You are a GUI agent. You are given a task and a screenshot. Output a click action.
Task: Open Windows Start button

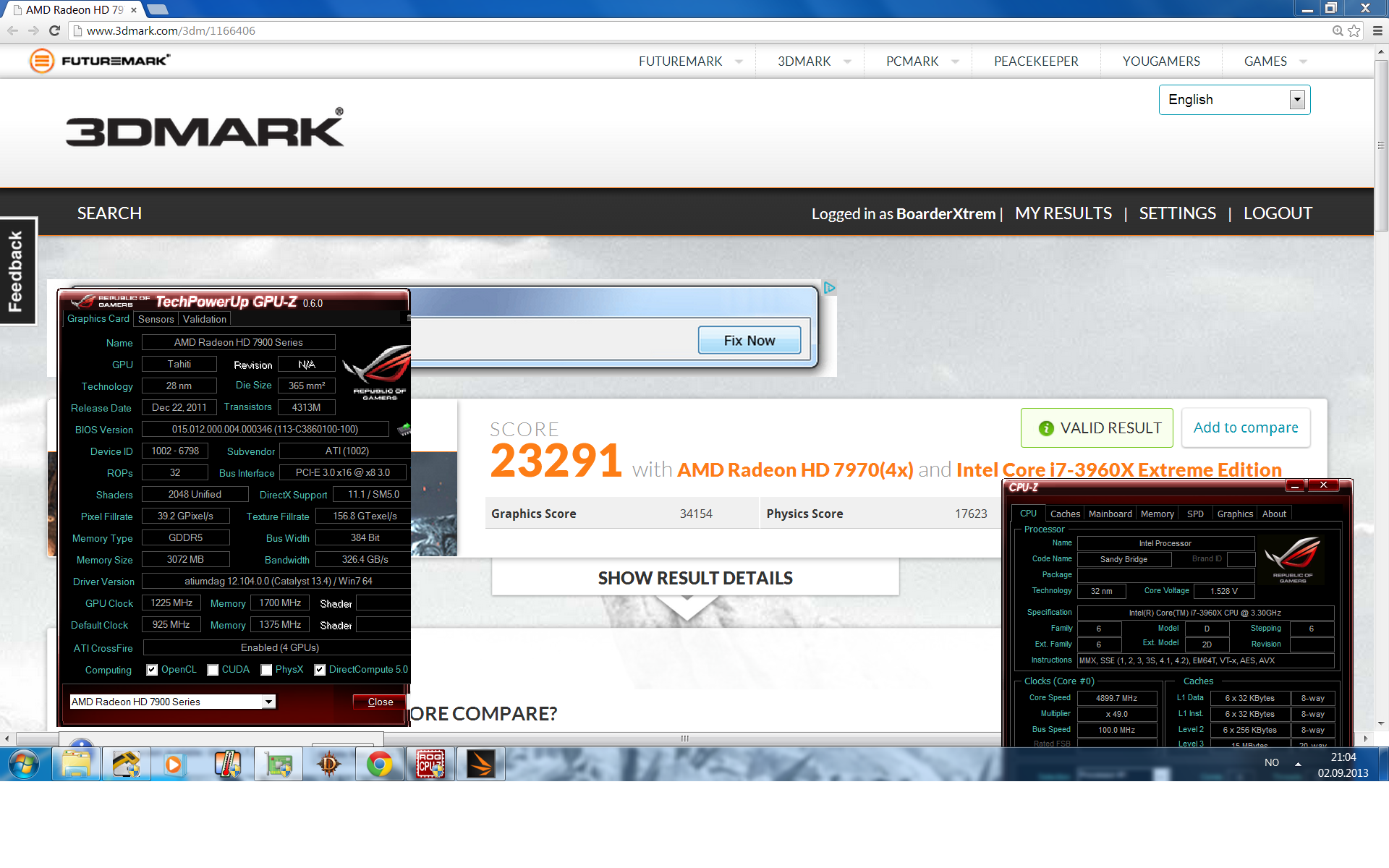(x=24, y=764)
